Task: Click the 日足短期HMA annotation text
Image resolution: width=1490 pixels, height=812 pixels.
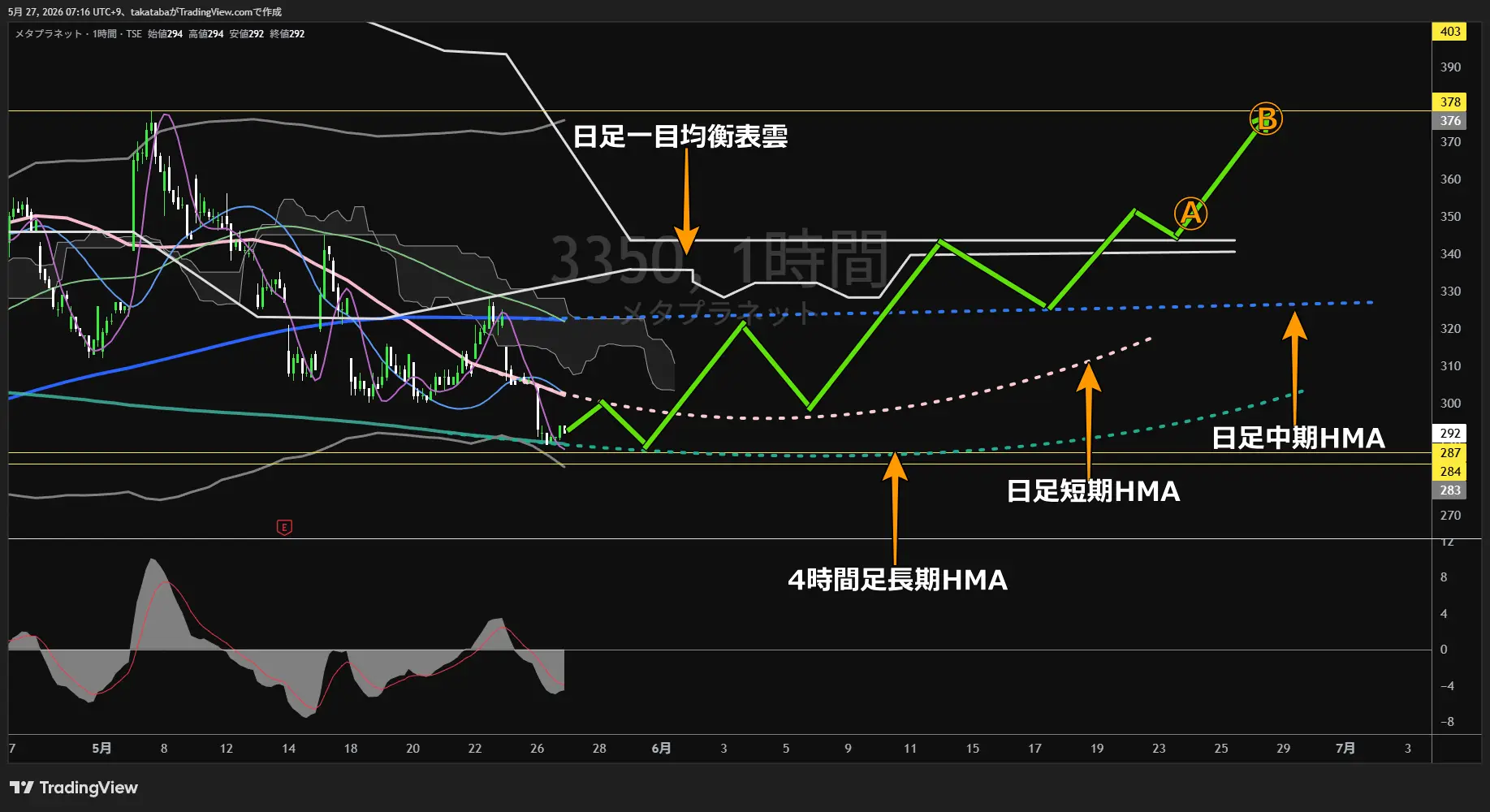Action: pos(1093,491)
